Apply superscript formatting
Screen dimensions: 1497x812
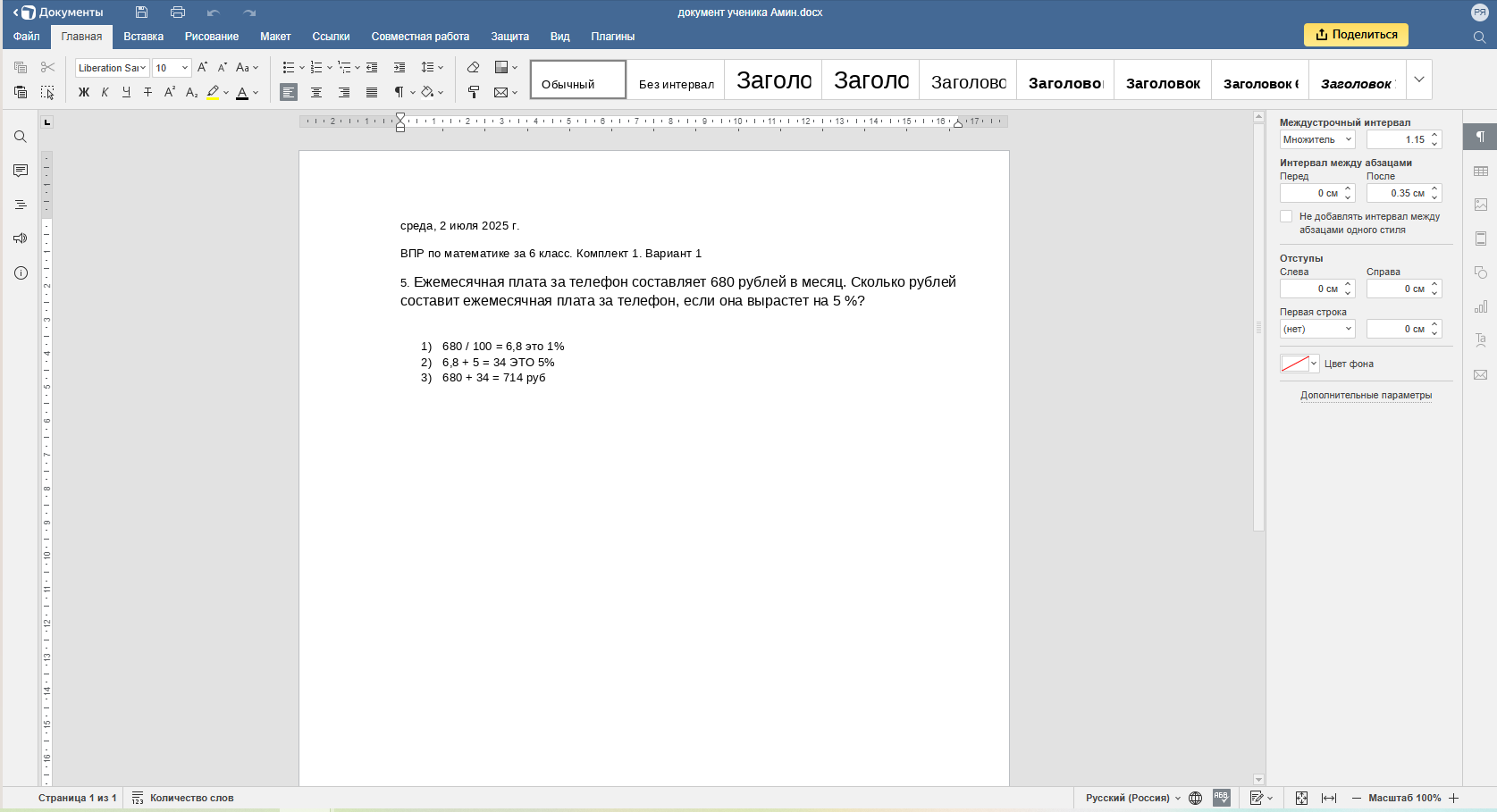click(x=170, y=92)
